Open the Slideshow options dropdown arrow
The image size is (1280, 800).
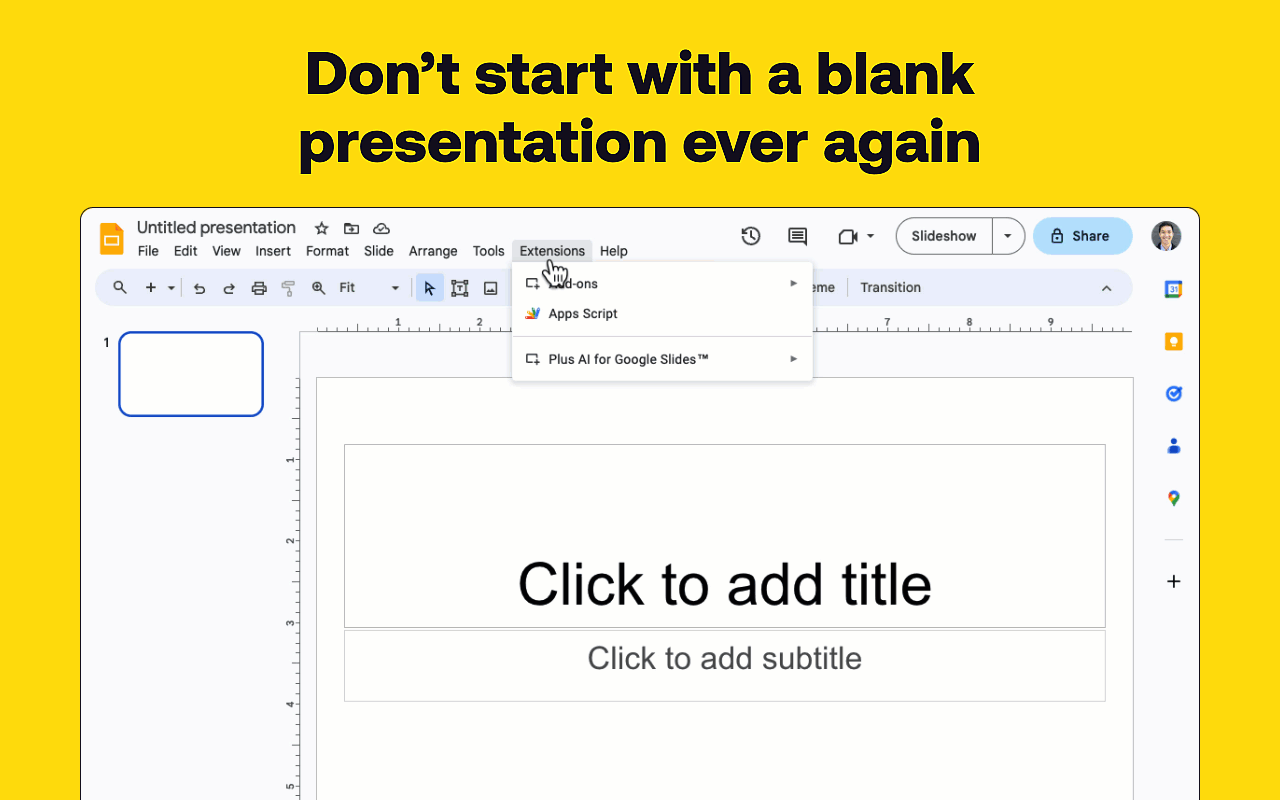1008,236
